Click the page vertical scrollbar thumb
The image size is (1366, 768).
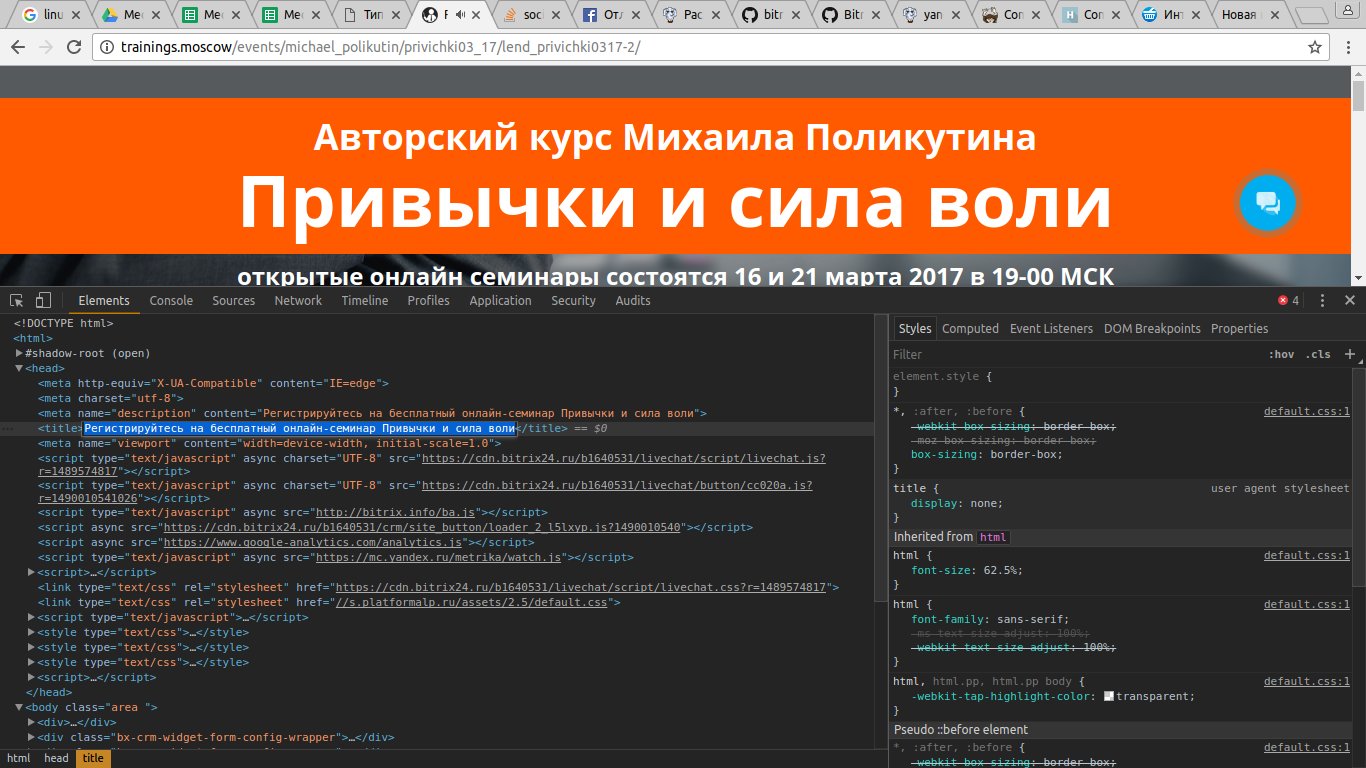click(1358, 96)
